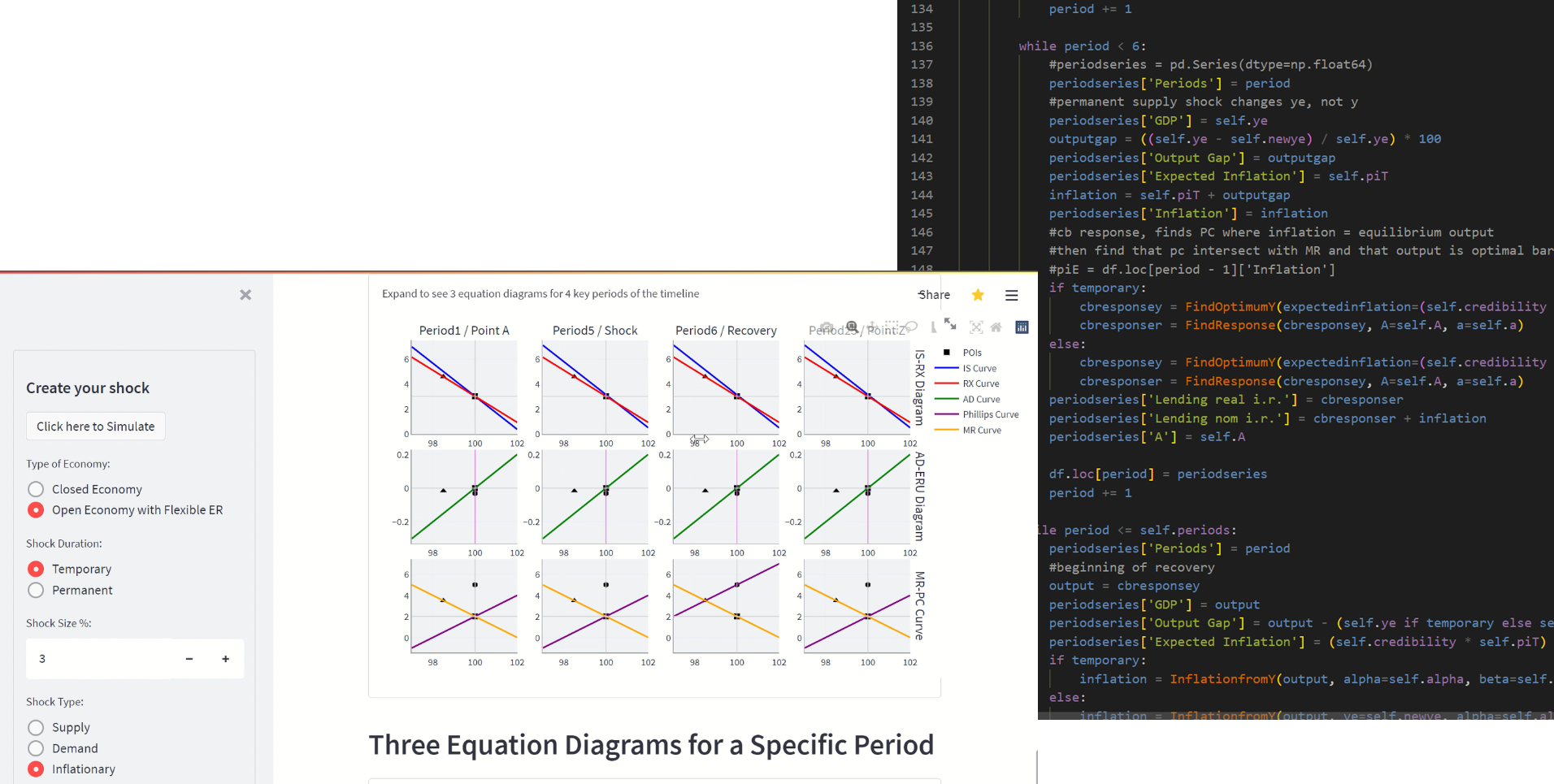Select Supply shock type
Screen dimensions: 1554x784
(36, 727)
